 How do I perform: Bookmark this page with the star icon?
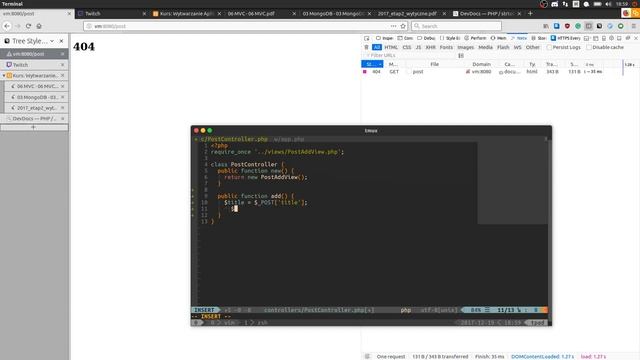pos(403,26)
